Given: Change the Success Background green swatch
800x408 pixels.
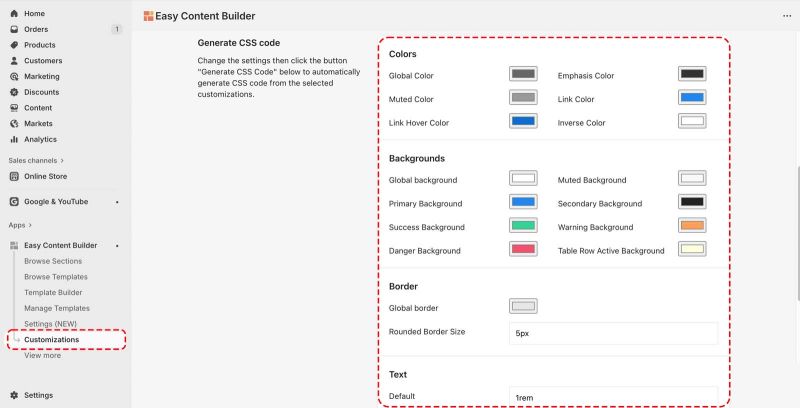Looking at the screenshot, I should pos(523,226).
